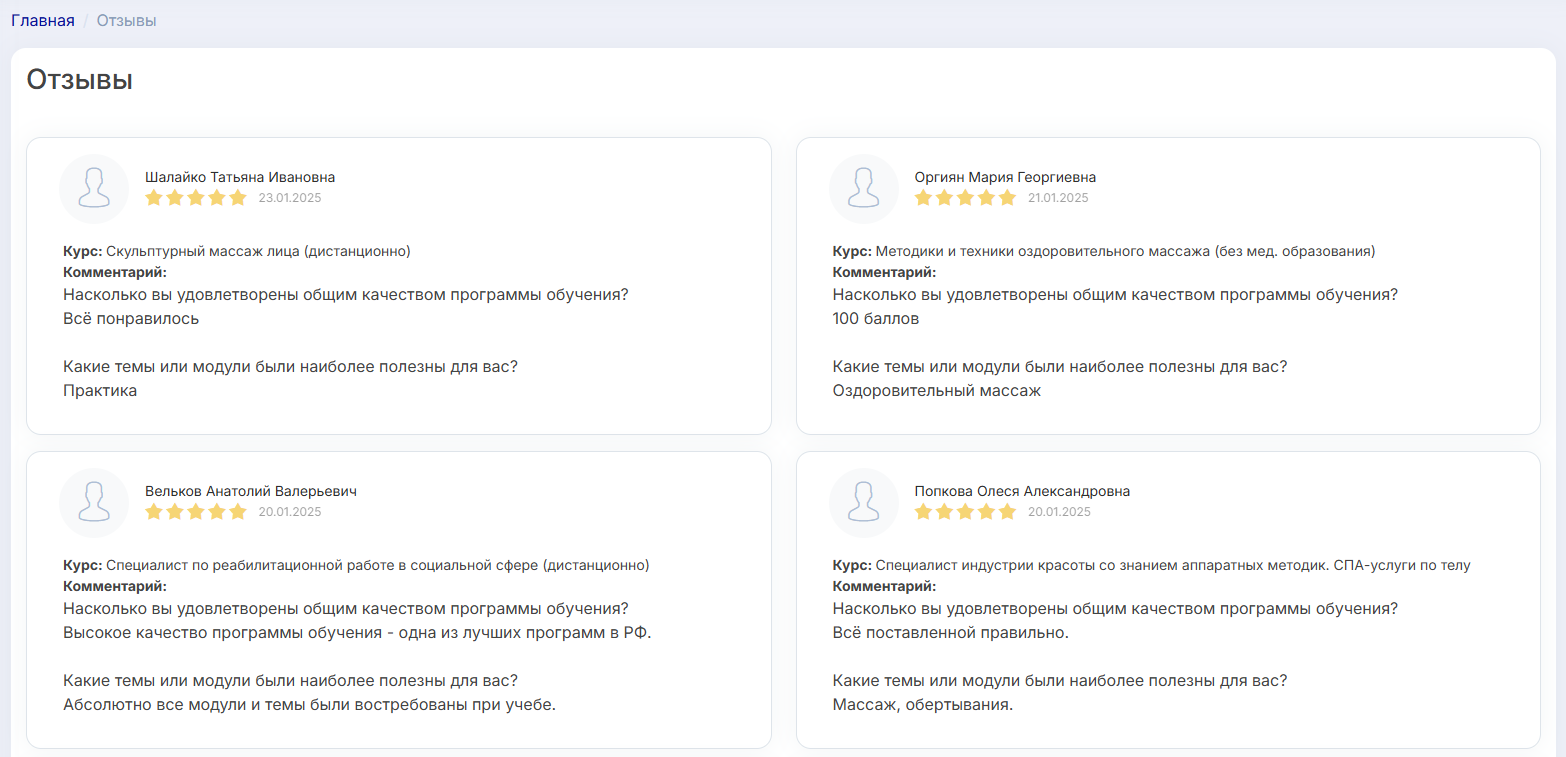The height and width of the screenshot is (757, 1566).
Task: Click the Главная breadcrumb link
Action: tap(43, 20)
